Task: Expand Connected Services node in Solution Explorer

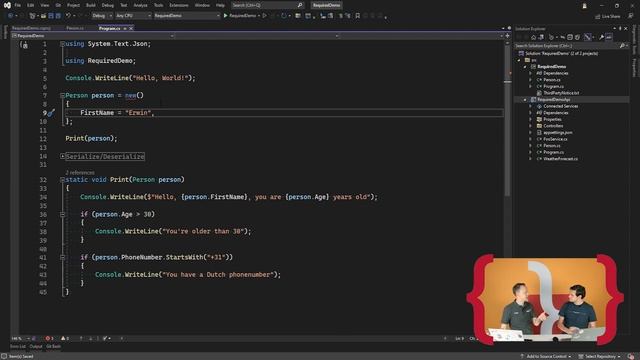Action: coord(531,106)
